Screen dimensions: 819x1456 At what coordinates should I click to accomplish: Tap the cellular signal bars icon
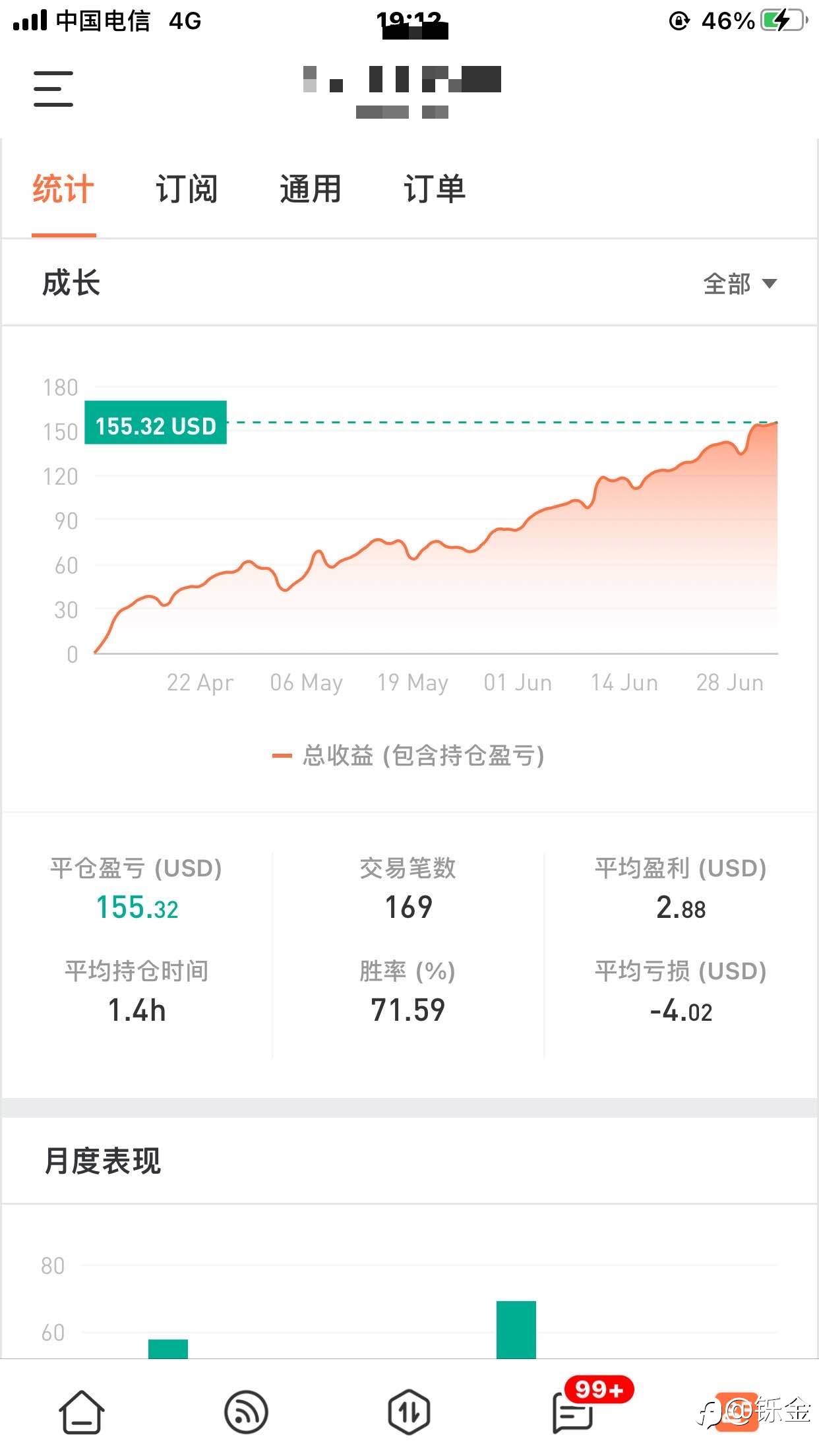[30, 20]
